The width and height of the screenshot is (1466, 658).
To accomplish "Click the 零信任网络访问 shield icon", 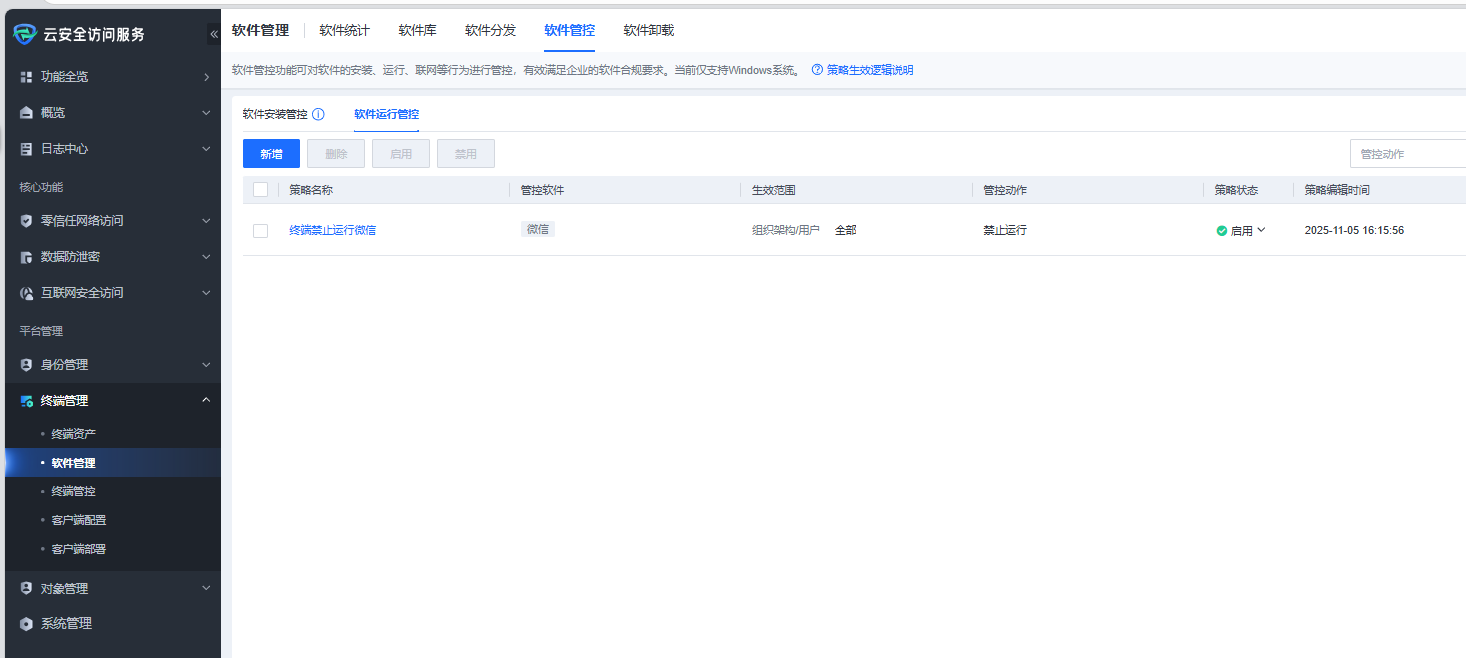I will (27, 221).
